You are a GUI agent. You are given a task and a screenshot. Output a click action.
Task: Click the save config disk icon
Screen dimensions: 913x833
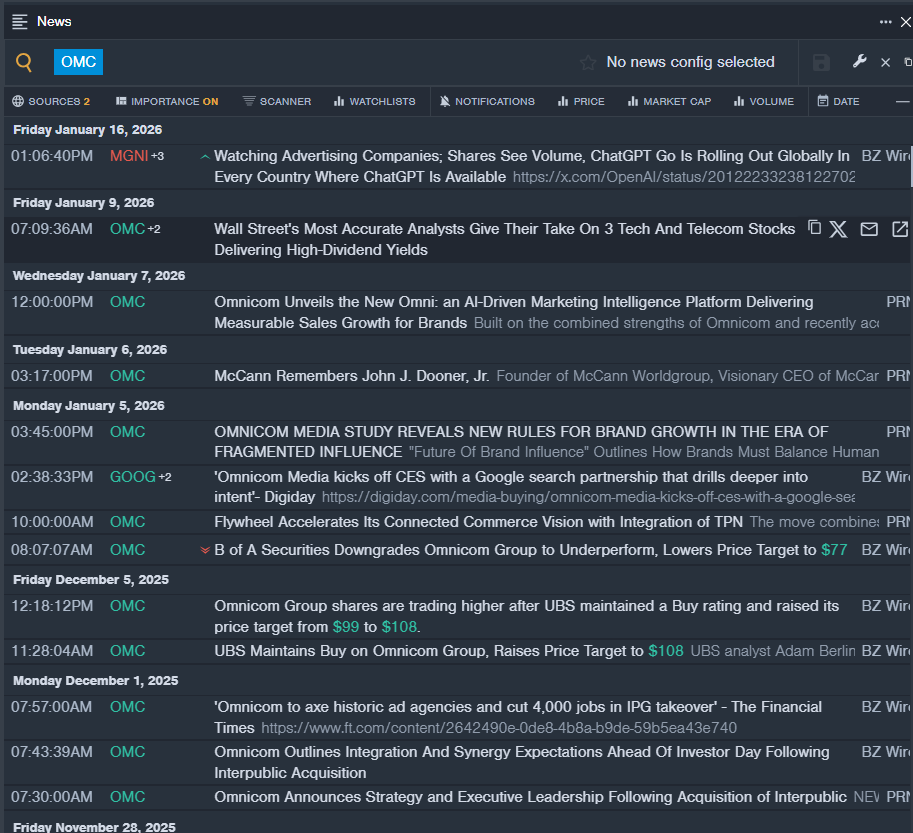pos(821,63)
